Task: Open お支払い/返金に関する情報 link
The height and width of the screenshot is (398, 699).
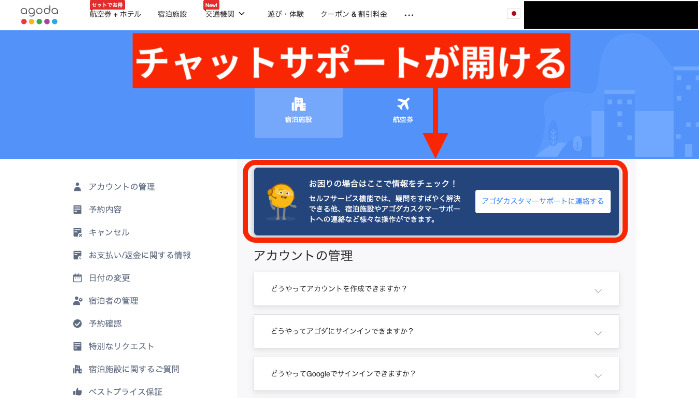Action: click(140, 255)
